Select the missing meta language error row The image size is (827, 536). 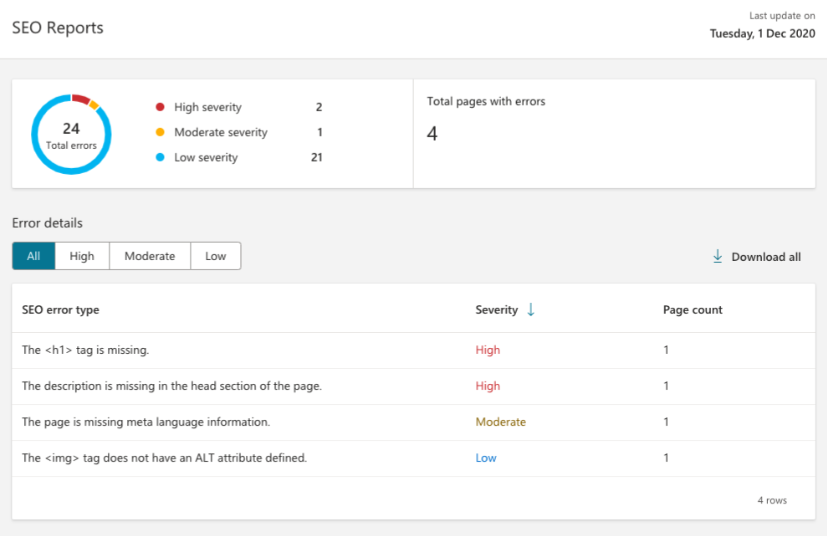click(146, 422)
